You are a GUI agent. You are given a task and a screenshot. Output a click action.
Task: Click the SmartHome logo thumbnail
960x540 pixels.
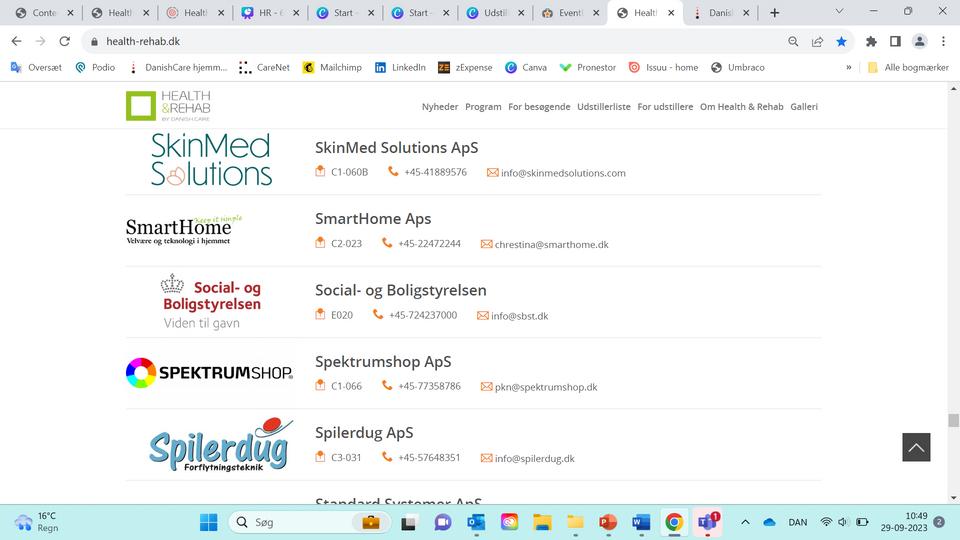pos(184,230)
